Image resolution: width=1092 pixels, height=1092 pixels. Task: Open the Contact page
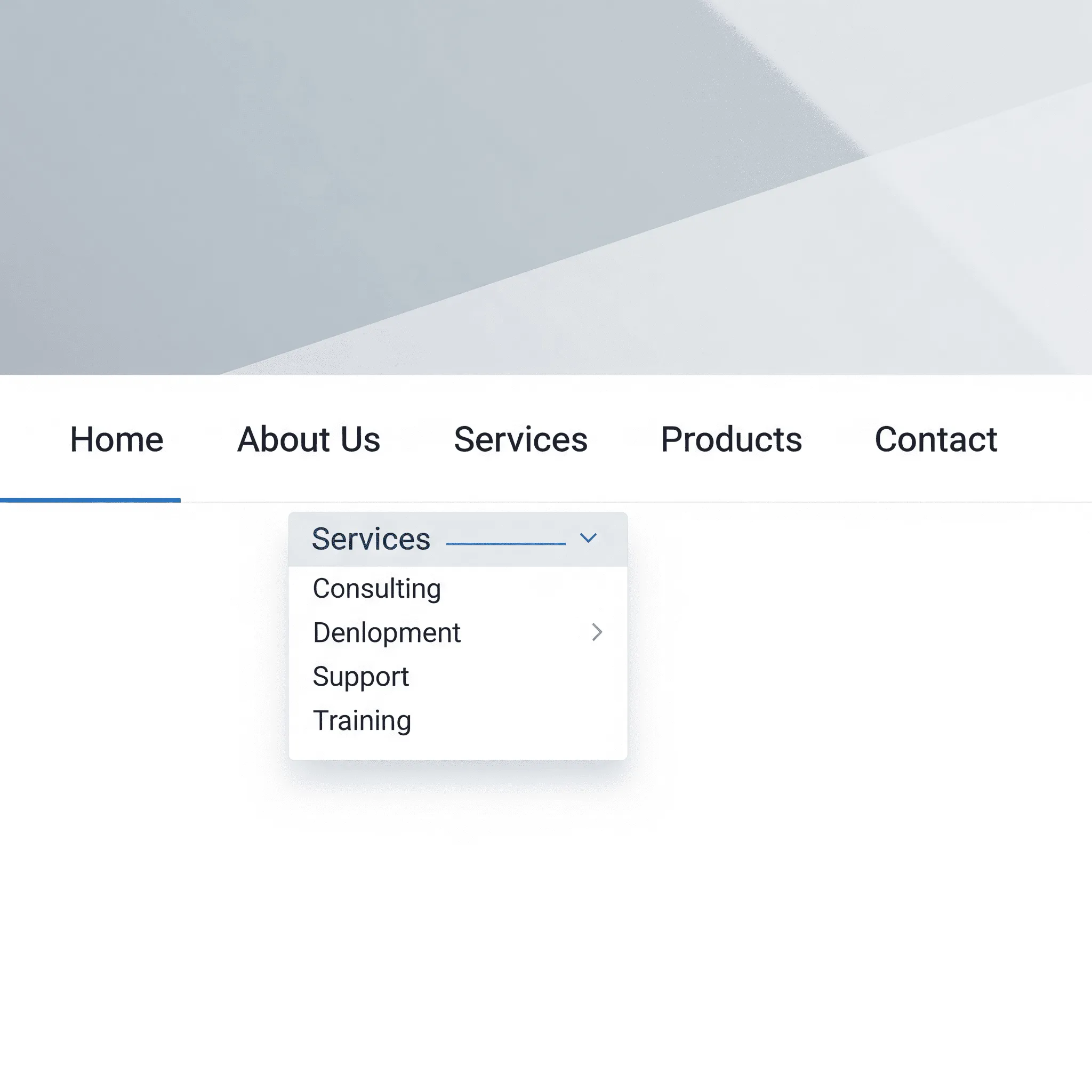936,440
